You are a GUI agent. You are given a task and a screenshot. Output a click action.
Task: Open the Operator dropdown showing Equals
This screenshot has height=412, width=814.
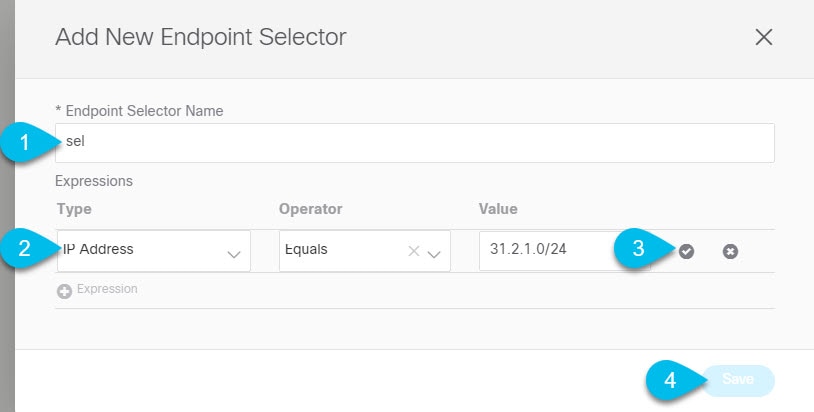click(364, 251)
